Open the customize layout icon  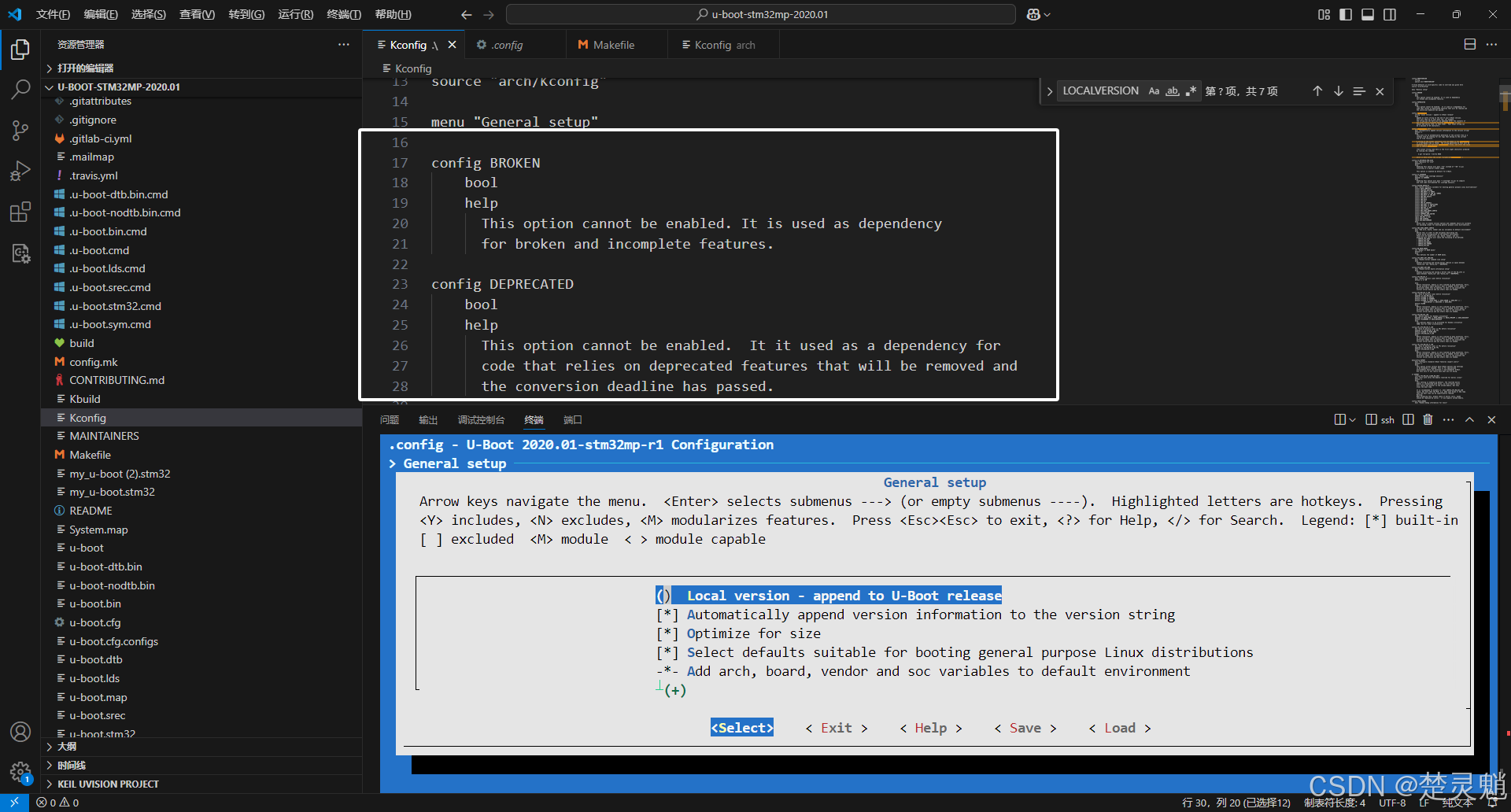[x=1324, y=14]
